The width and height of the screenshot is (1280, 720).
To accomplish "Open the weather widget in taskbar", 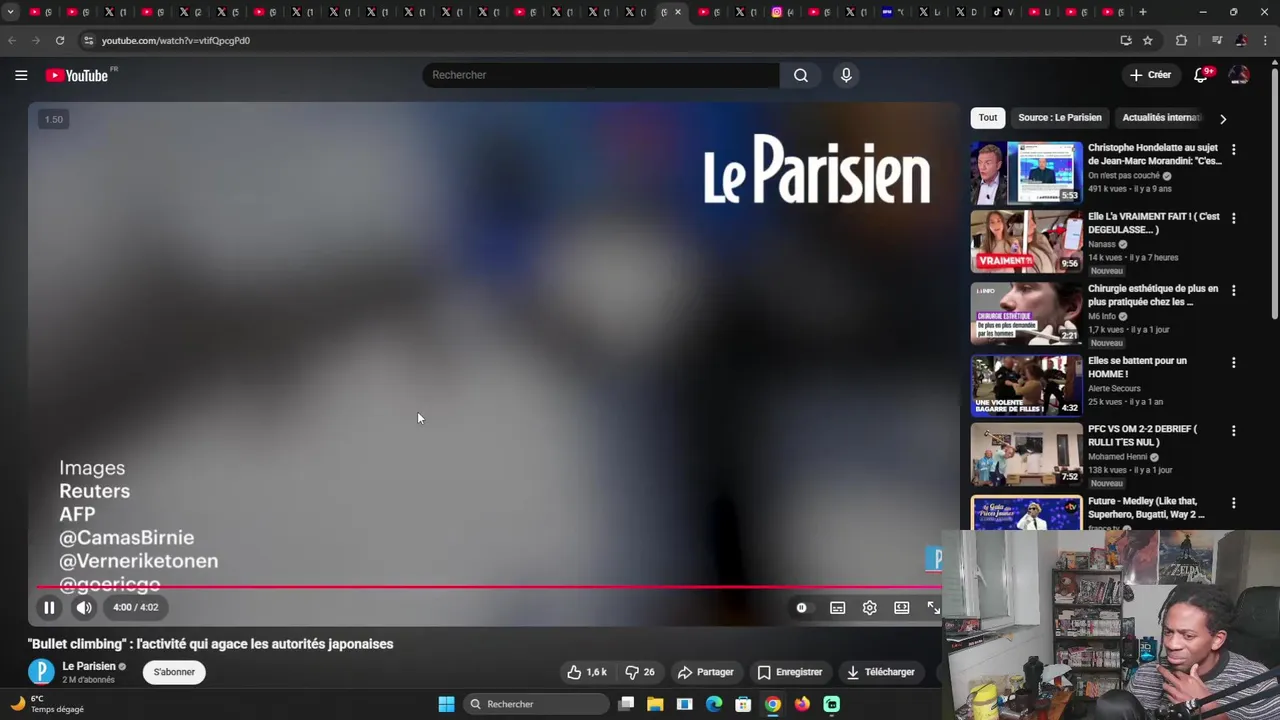I will [47, 704].
